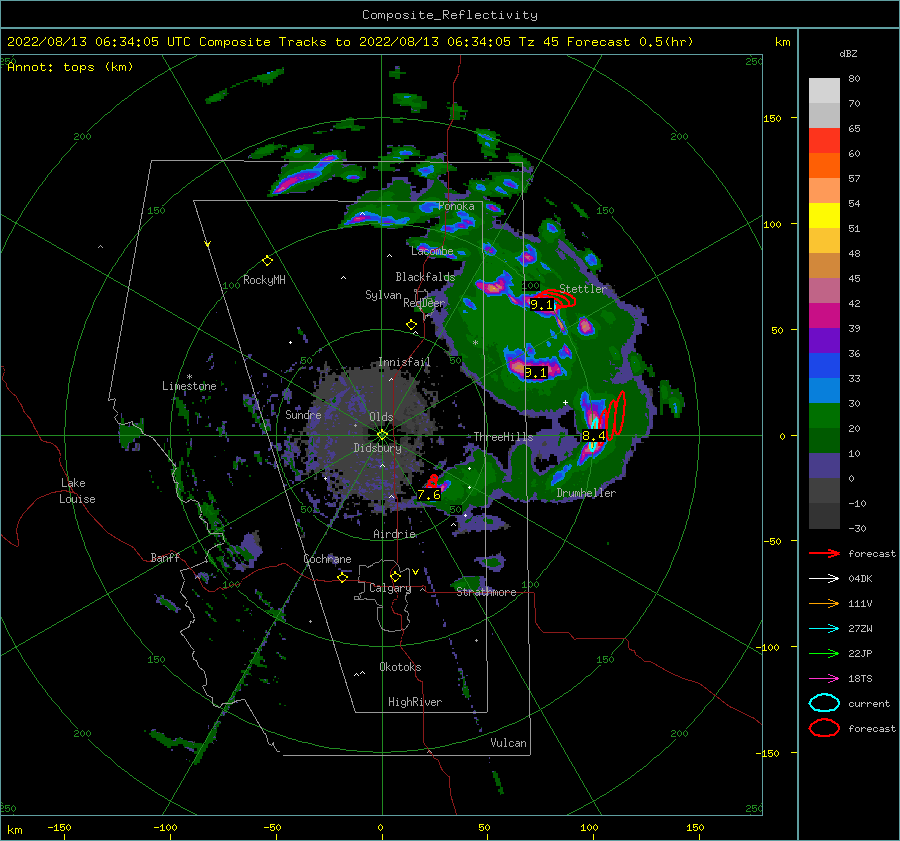
Task: Select storm top label 9.1
Action: [x=541, y=305]
